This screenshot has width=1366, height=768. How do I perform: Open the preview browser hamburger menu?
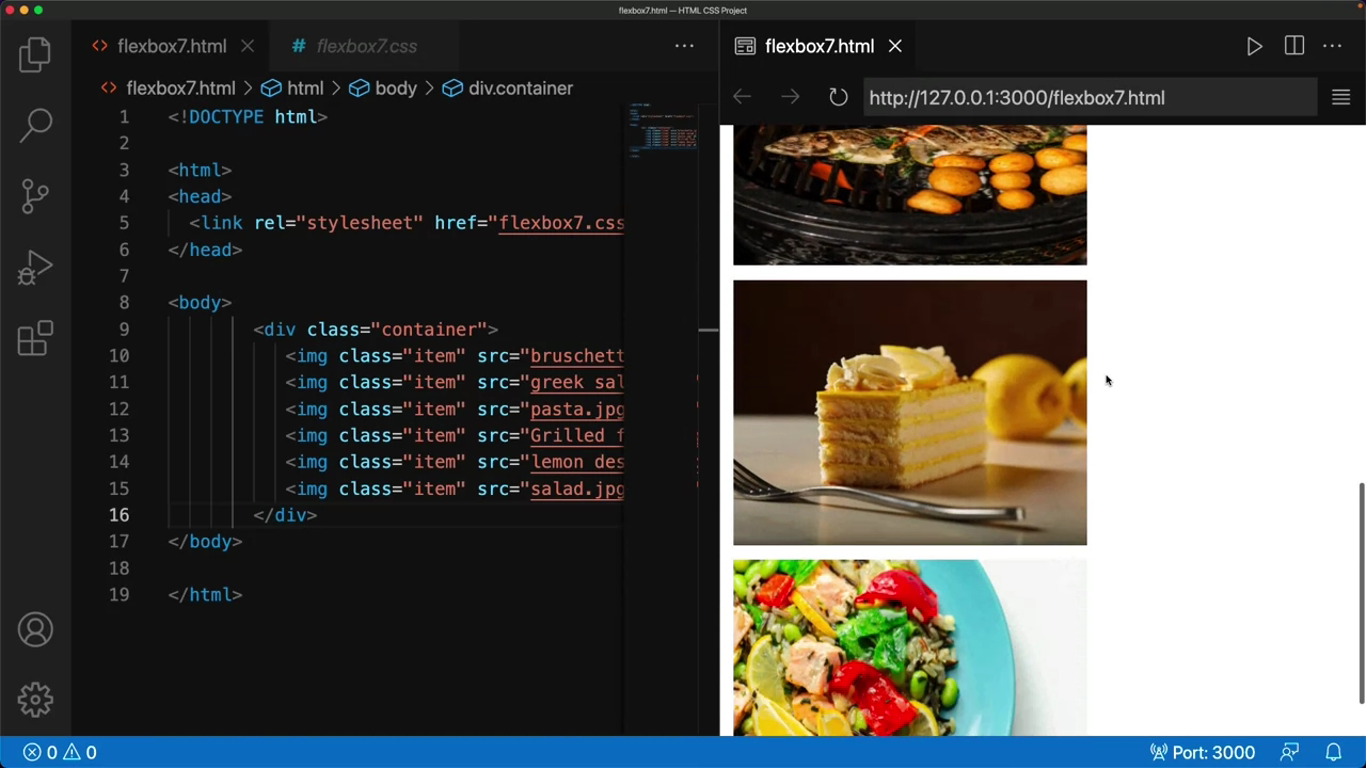(x=1341, y=97)
